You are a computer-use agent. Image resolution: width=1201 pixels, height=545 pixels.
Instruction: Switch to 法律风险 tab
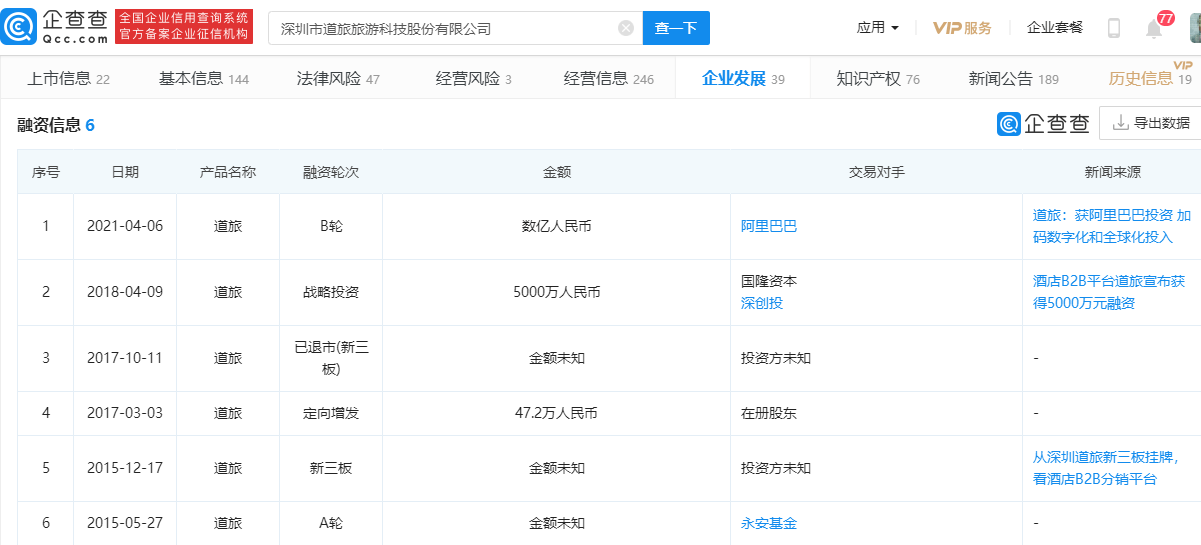(338, 79)
